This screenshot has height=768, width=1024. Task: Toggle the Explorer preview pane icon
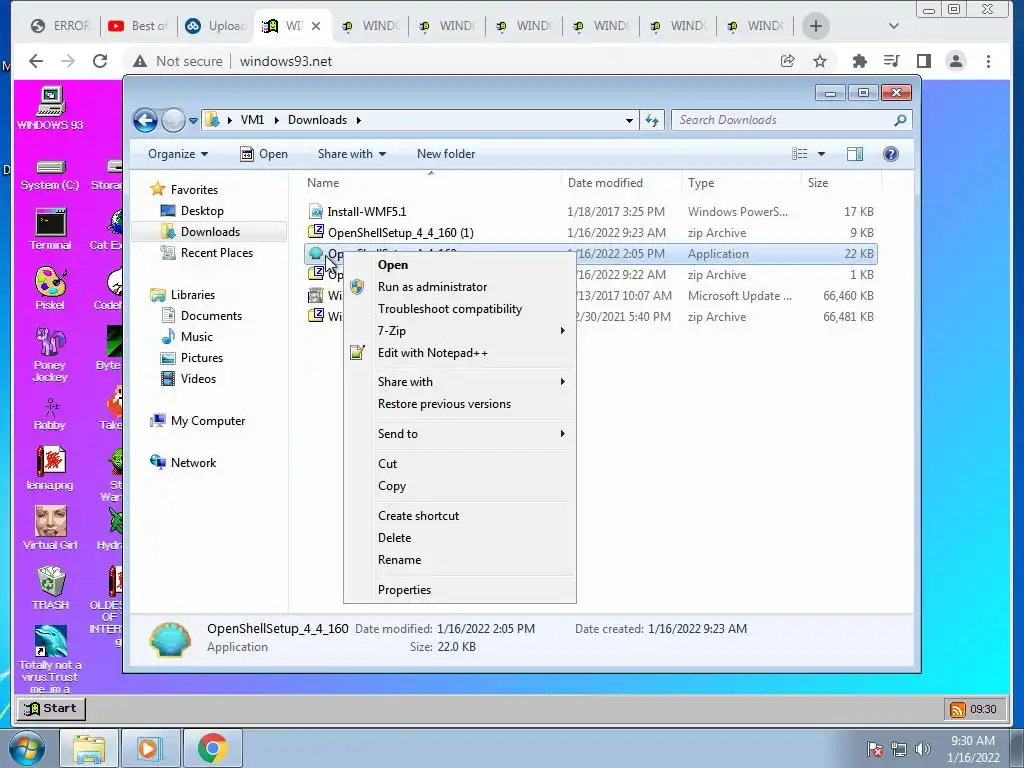tap(855, 154)
